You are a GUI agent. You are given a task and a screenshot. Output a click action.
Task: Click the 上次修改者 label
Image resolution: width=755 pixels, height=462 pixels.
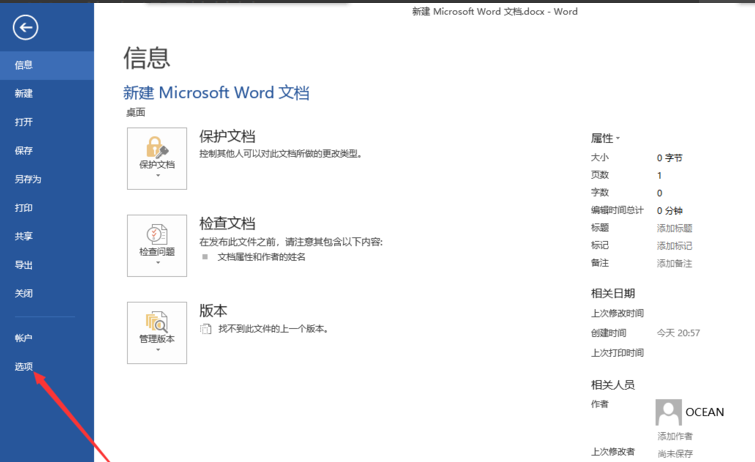tap(613, 452)
